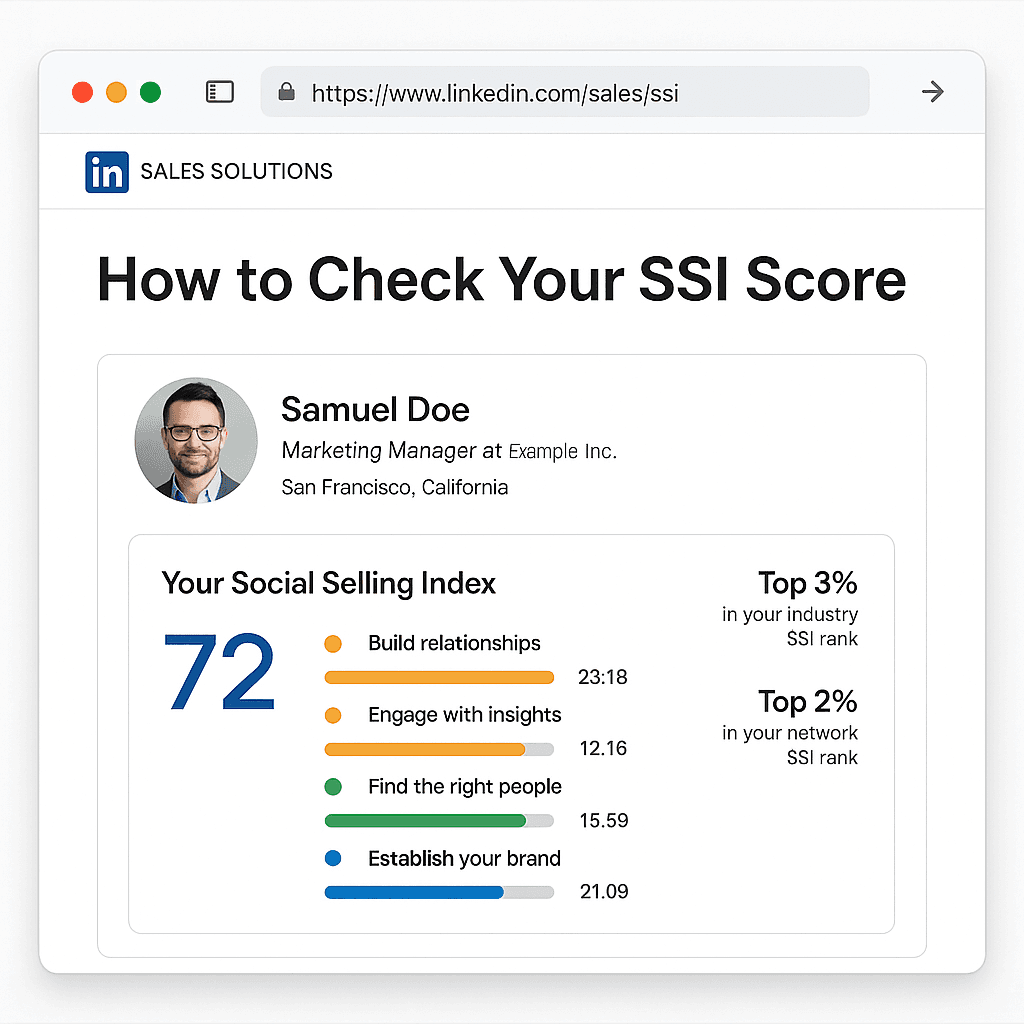Click the large 72 score number
Image resolution: width=1024 pixels, height=1024 pixels.
coord(219,671)
